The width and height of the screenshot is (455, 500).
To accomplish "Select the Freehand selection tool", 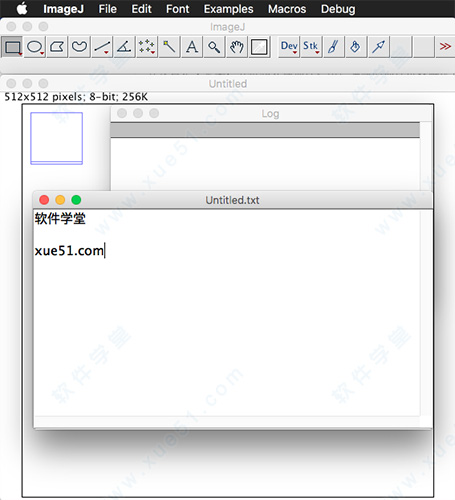I will click(79, 47).
